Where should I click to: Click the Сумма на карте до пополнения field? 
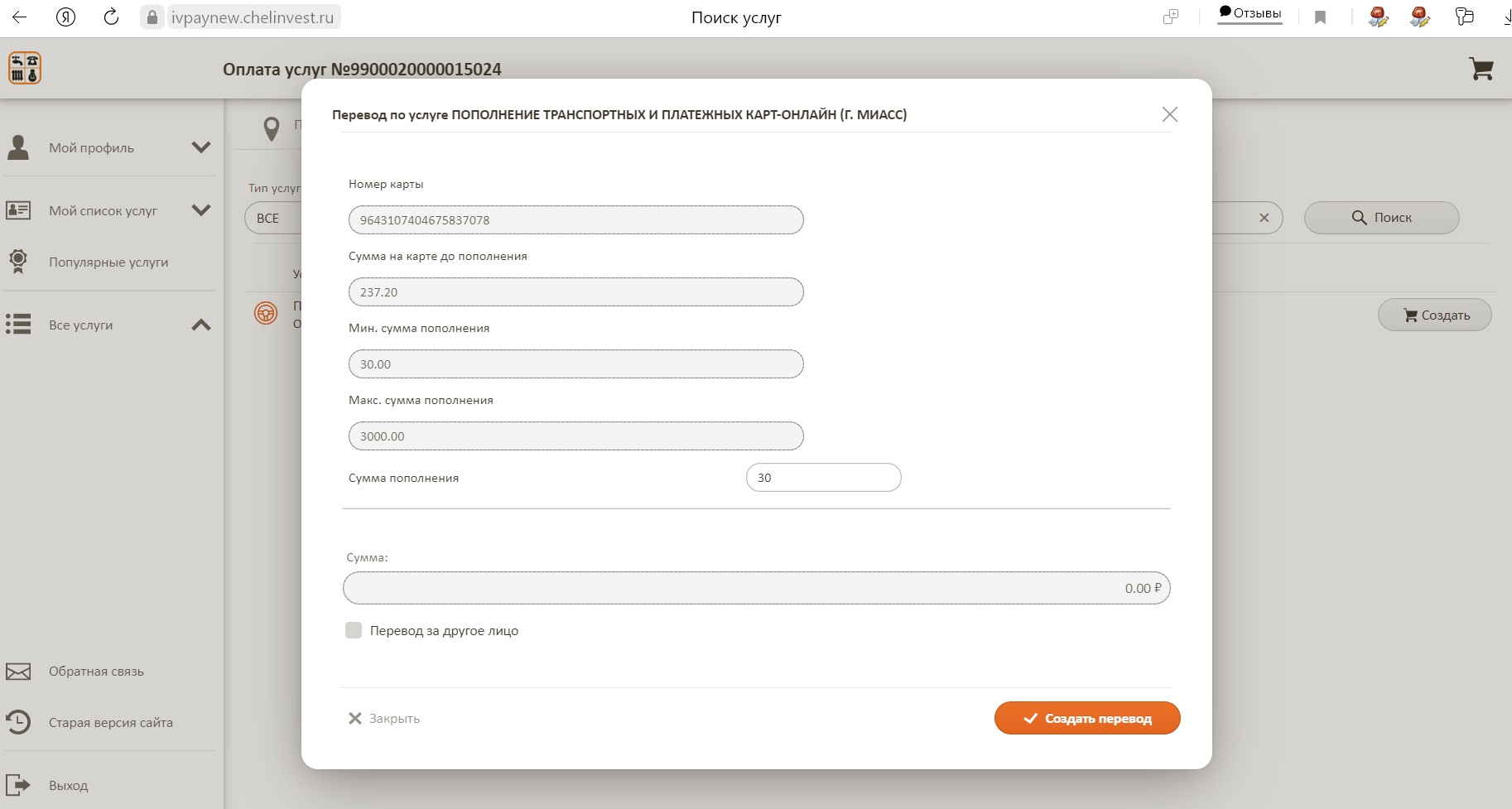(x=576, y=292)
